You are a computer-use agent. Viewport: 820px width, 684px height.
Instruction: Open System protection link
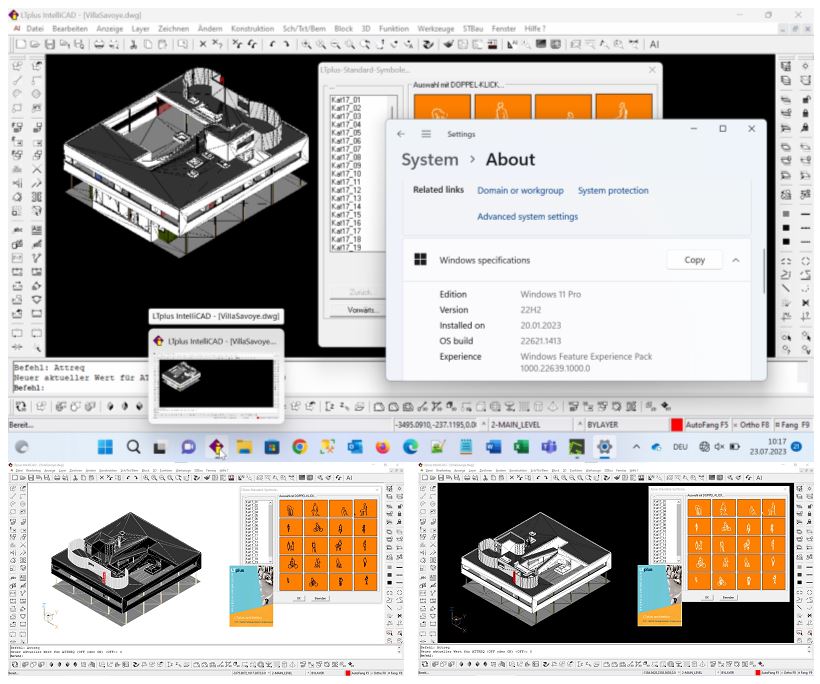click(x=613, y=191)
